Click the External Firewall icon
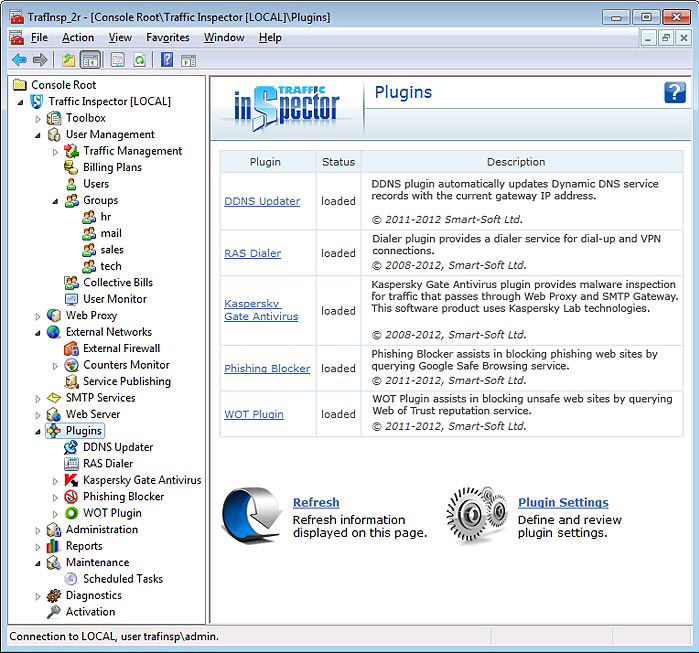Image resolution: width=699 pixels, height=653 pixels. (x=71, y=349)
